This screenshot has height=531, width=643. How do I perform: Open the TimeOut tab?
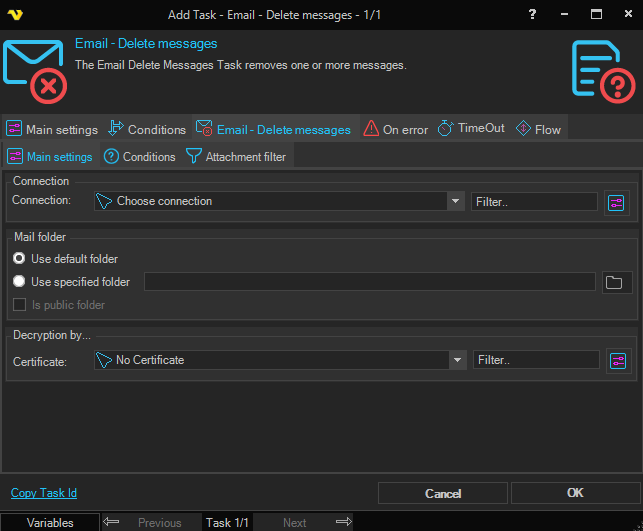tap(471, 129)
